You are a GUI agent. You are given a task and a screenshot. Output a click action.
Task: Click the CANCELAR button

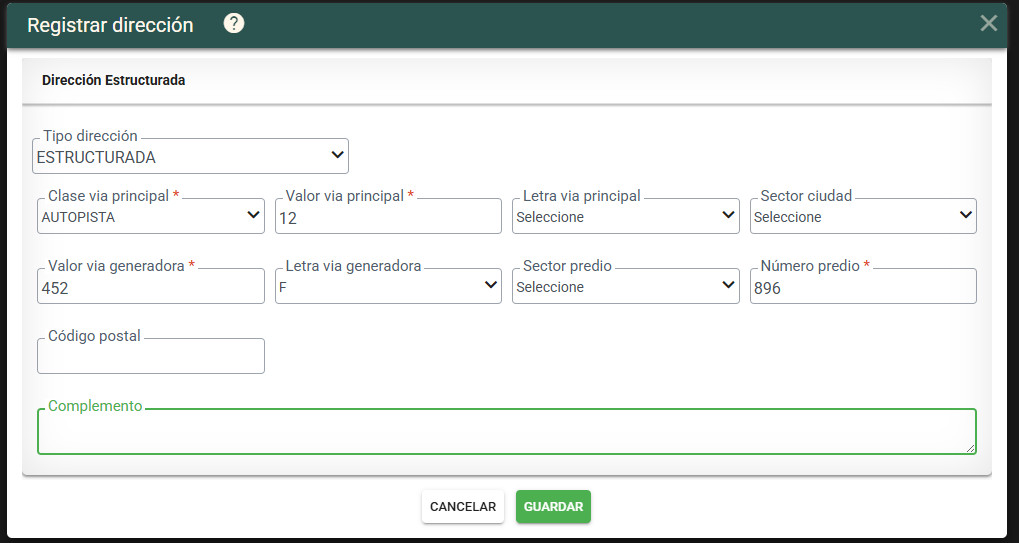[463, 507]
